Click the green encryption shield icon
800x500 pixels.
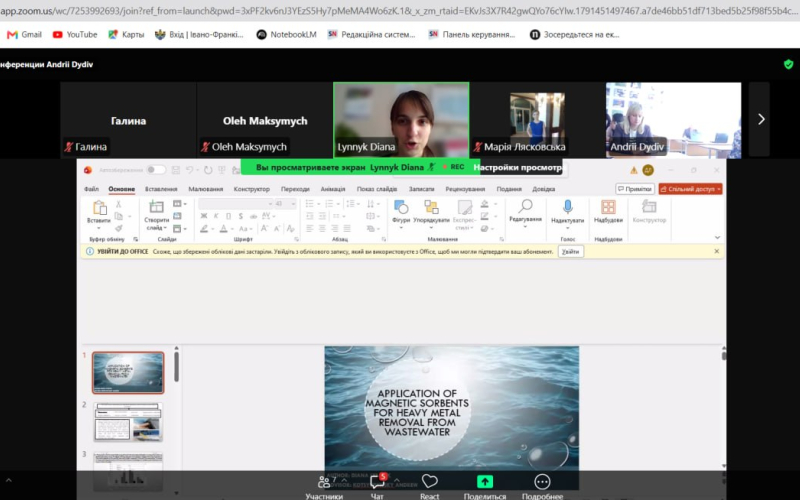[x=788, y=64]
